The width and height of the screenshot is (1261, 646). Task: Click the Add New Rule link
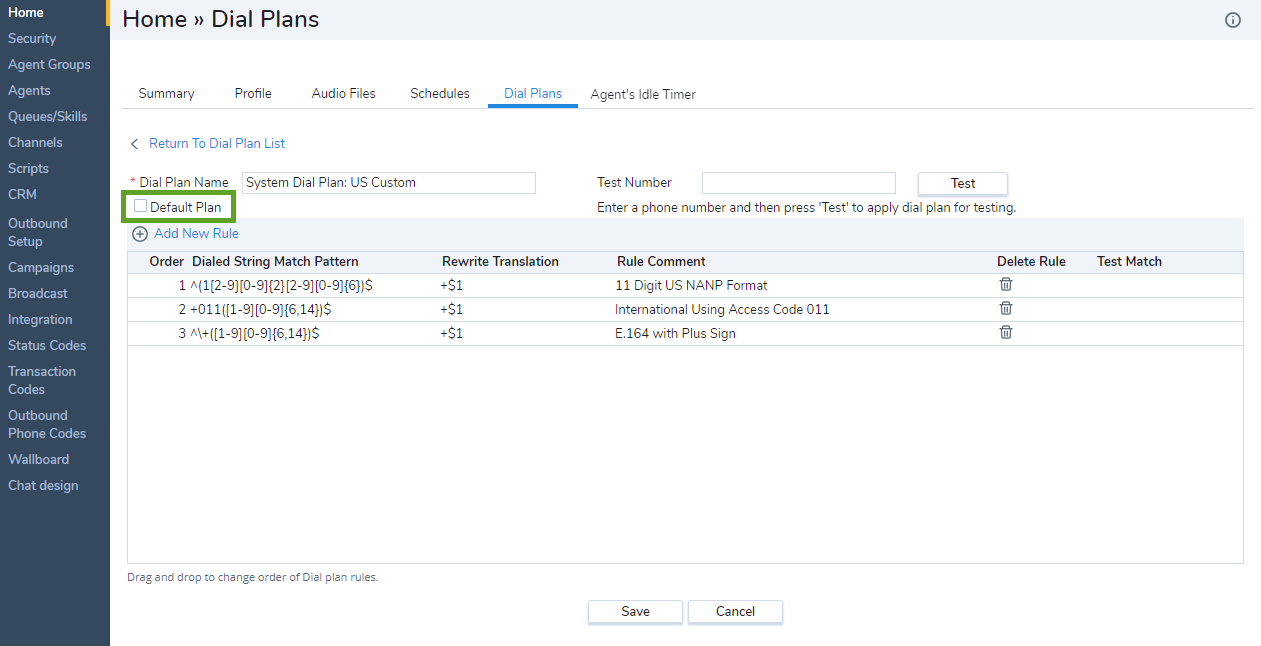196,234
